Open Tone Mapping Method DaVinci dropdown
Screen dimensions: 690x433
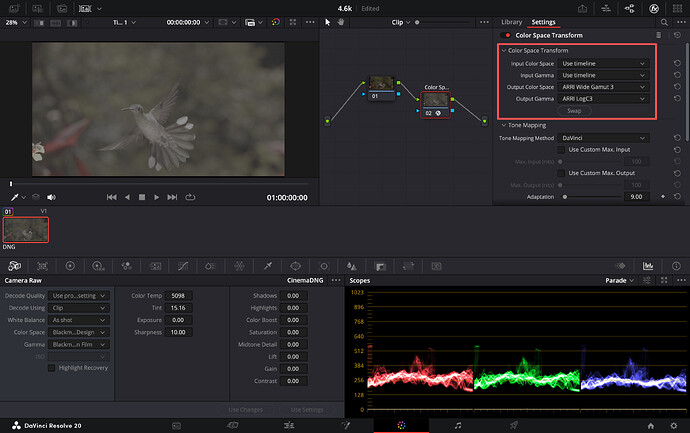603,138
